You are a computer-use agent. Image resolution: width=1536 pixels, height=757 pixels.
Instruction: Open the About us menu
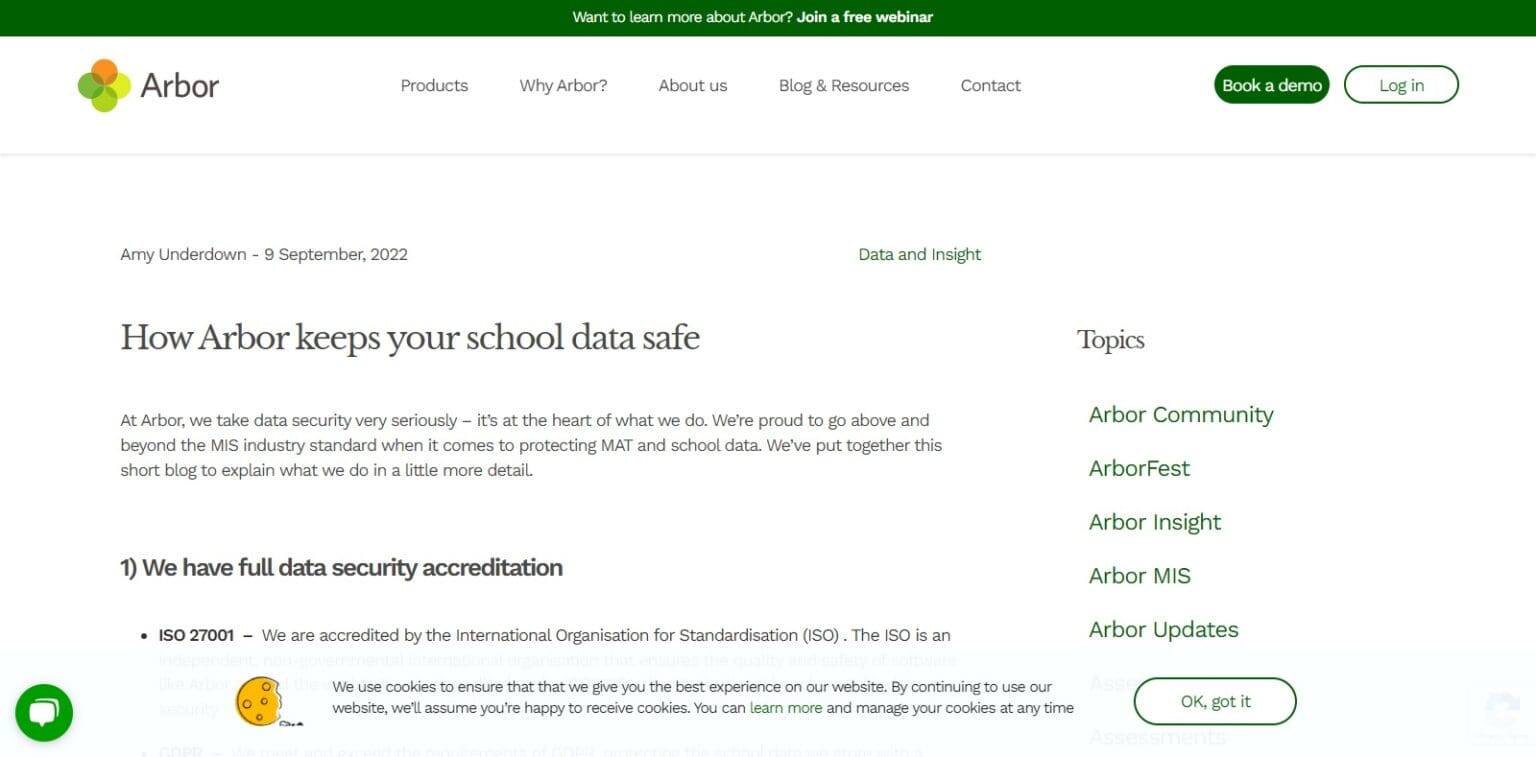pyautogui.click(x=692, y=86)
